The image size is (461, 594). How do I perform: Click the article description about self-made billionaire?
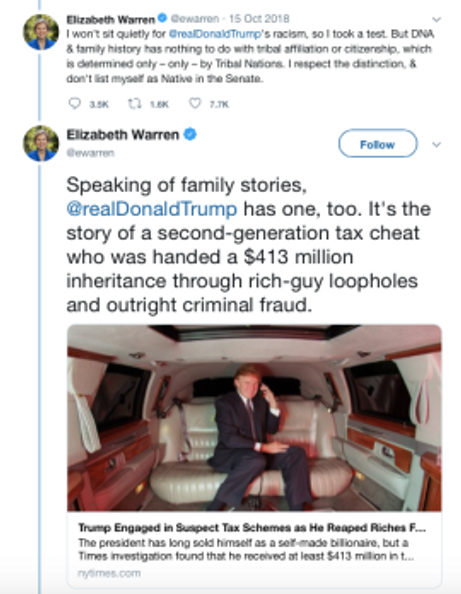click(245, 550)
